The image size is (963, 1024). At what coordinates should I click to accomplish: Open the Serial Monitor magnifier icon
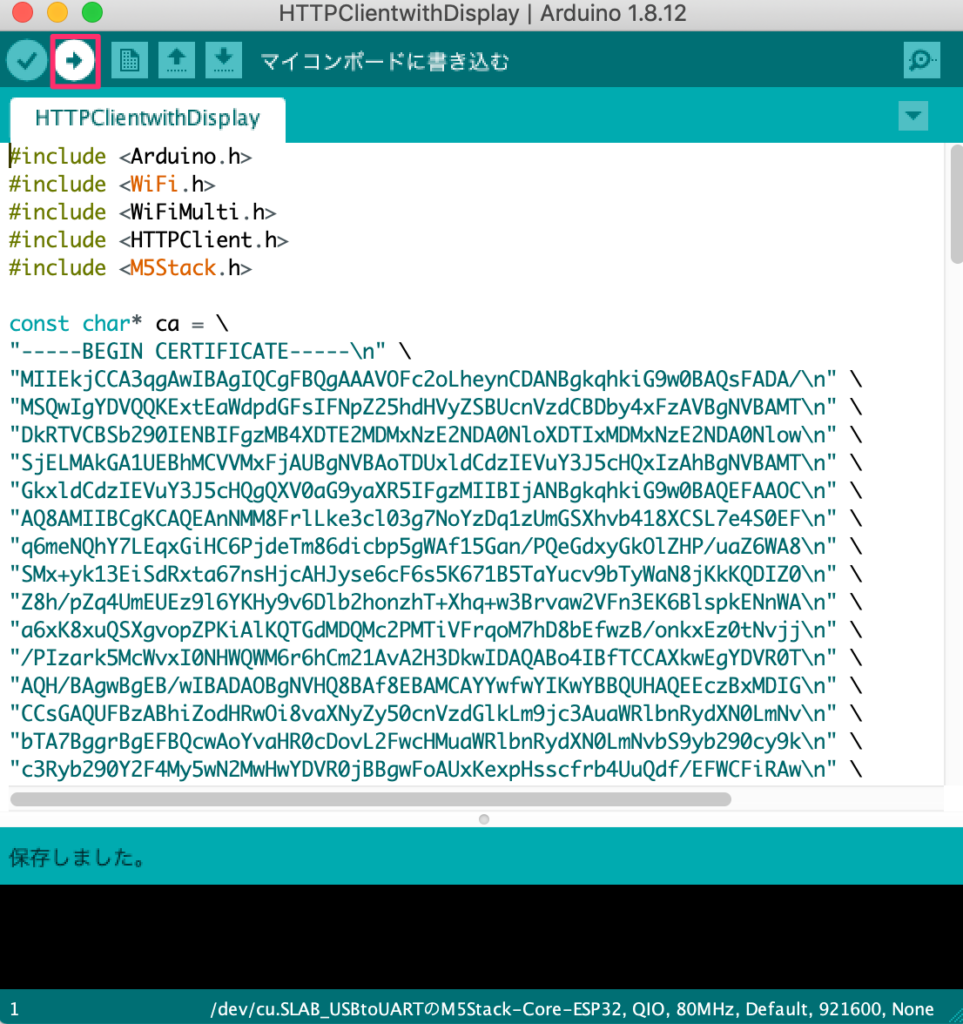[922, 61]
